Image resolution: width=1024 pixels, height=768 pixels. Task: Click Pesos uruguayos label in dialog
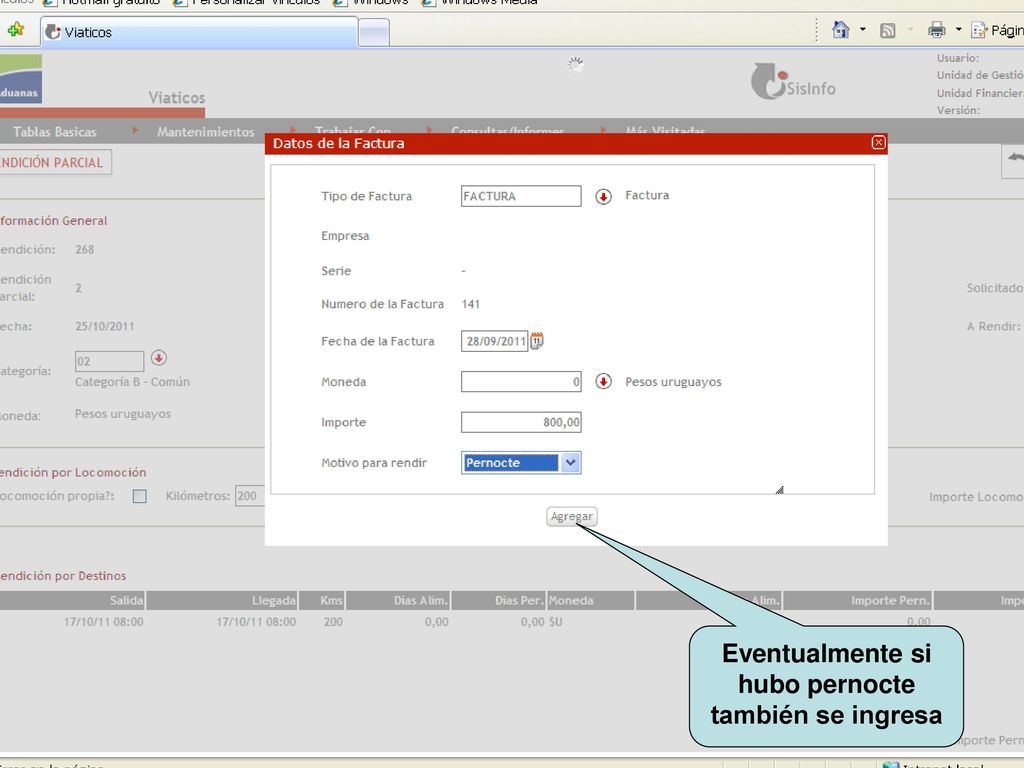point(673,381)
